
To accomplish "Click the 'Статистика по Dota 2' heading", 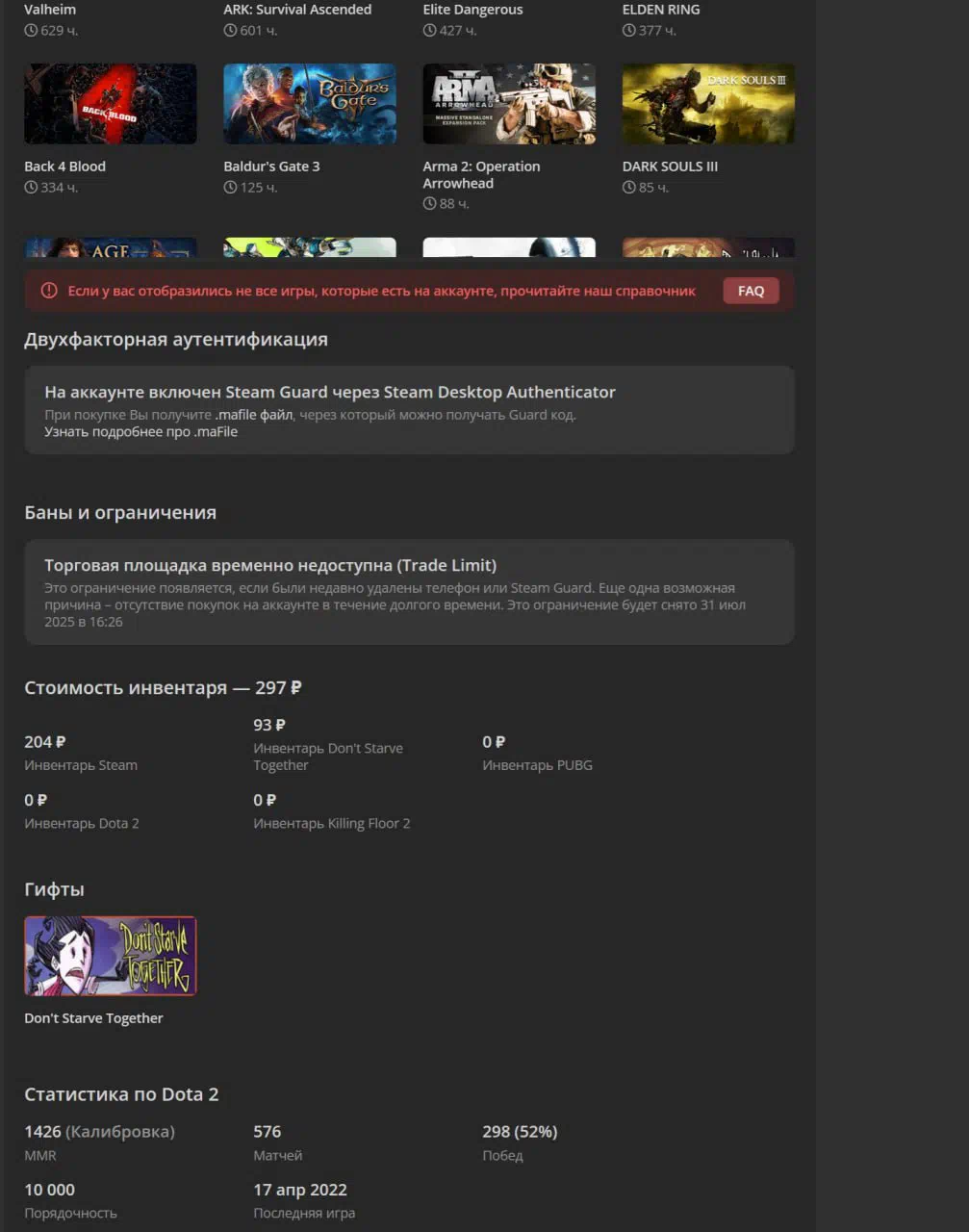I will pyautogui.click(x=121, y=1094).
